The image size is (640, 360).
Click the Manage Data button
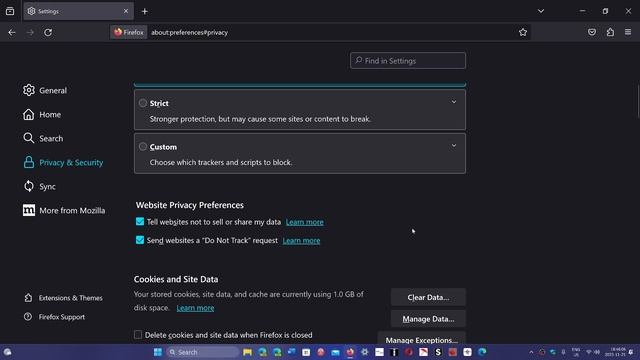(428, 319)
